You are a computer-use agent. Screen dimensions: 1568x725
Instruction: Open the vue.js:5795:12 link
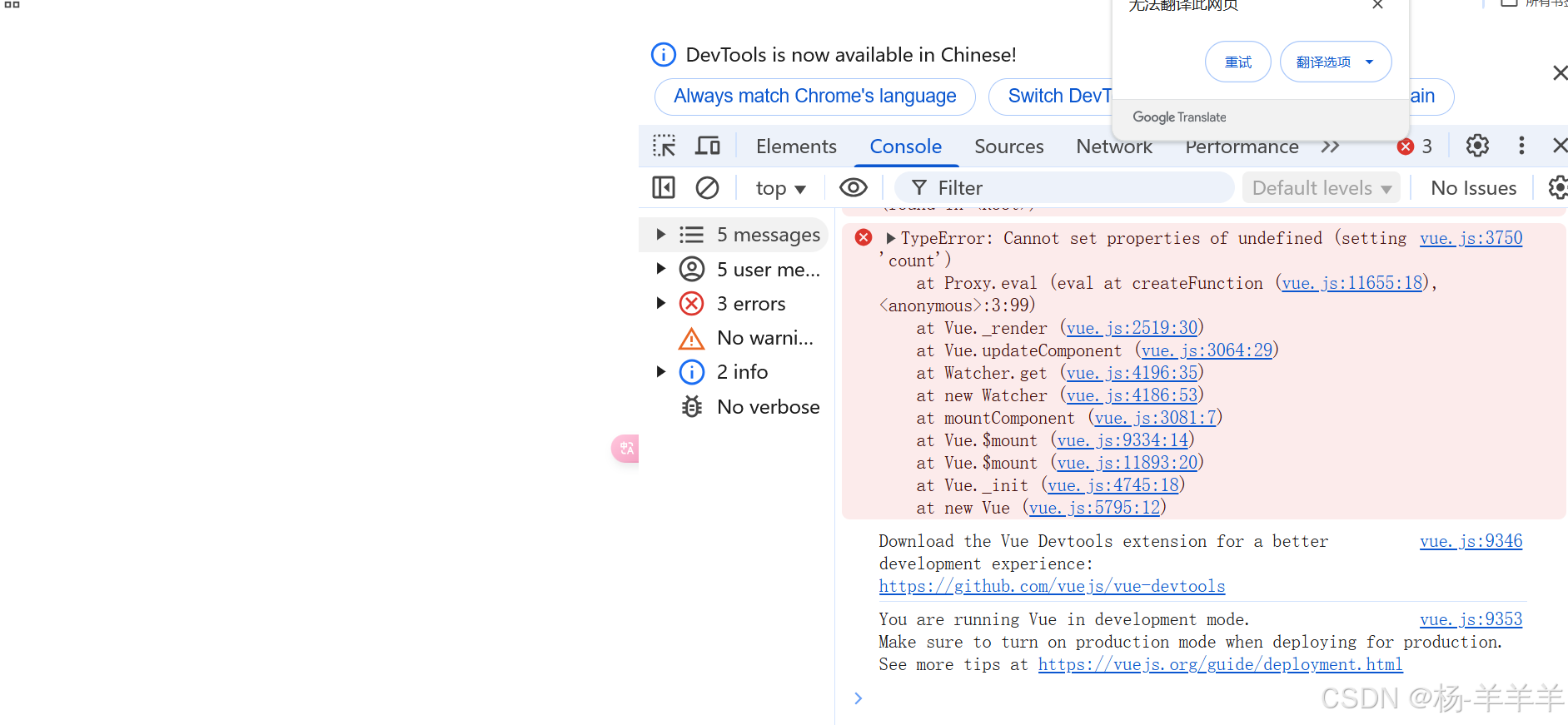coord(1094,508)
